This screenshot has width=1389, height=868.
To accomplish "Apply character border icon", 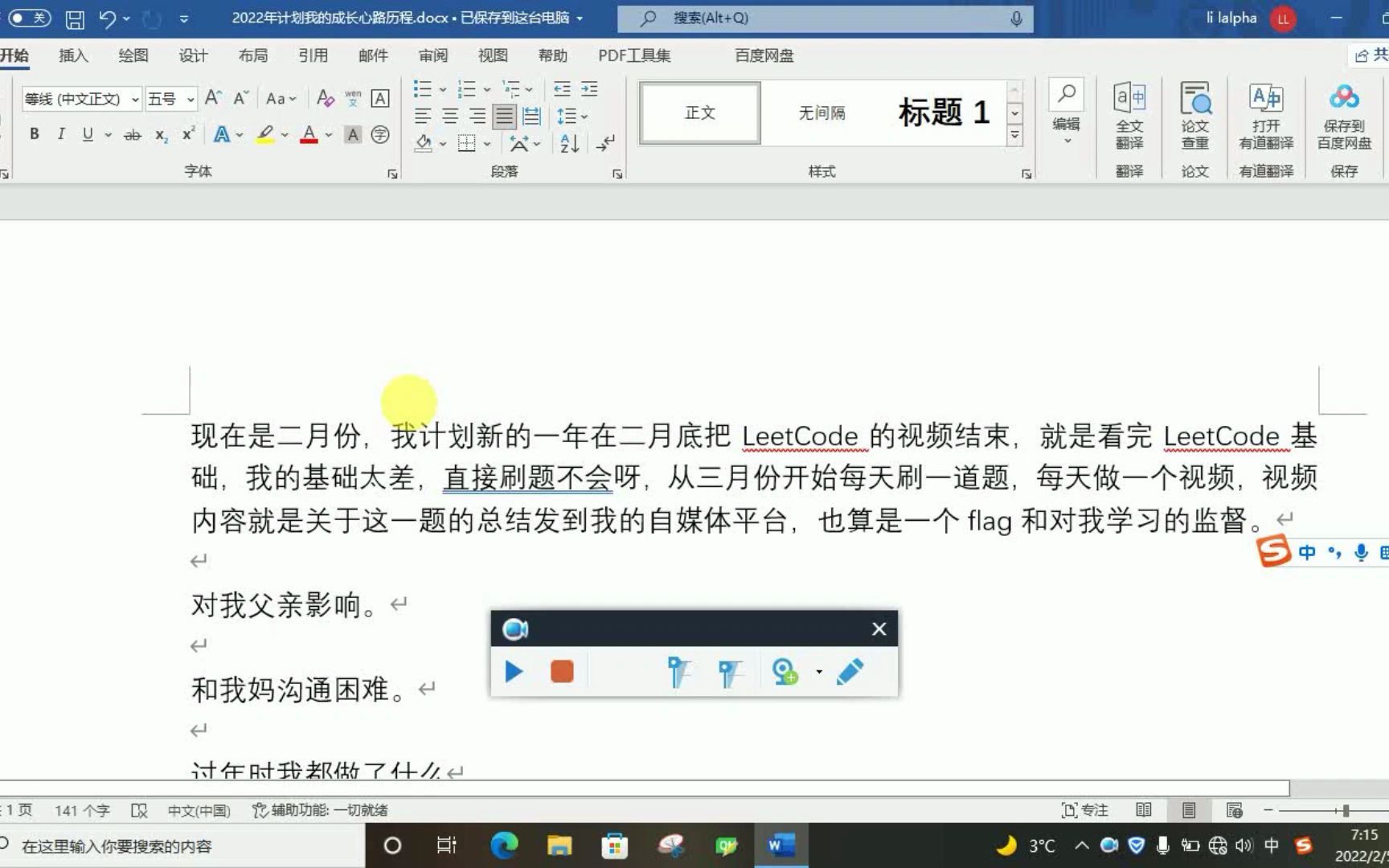I will [379, 98].
